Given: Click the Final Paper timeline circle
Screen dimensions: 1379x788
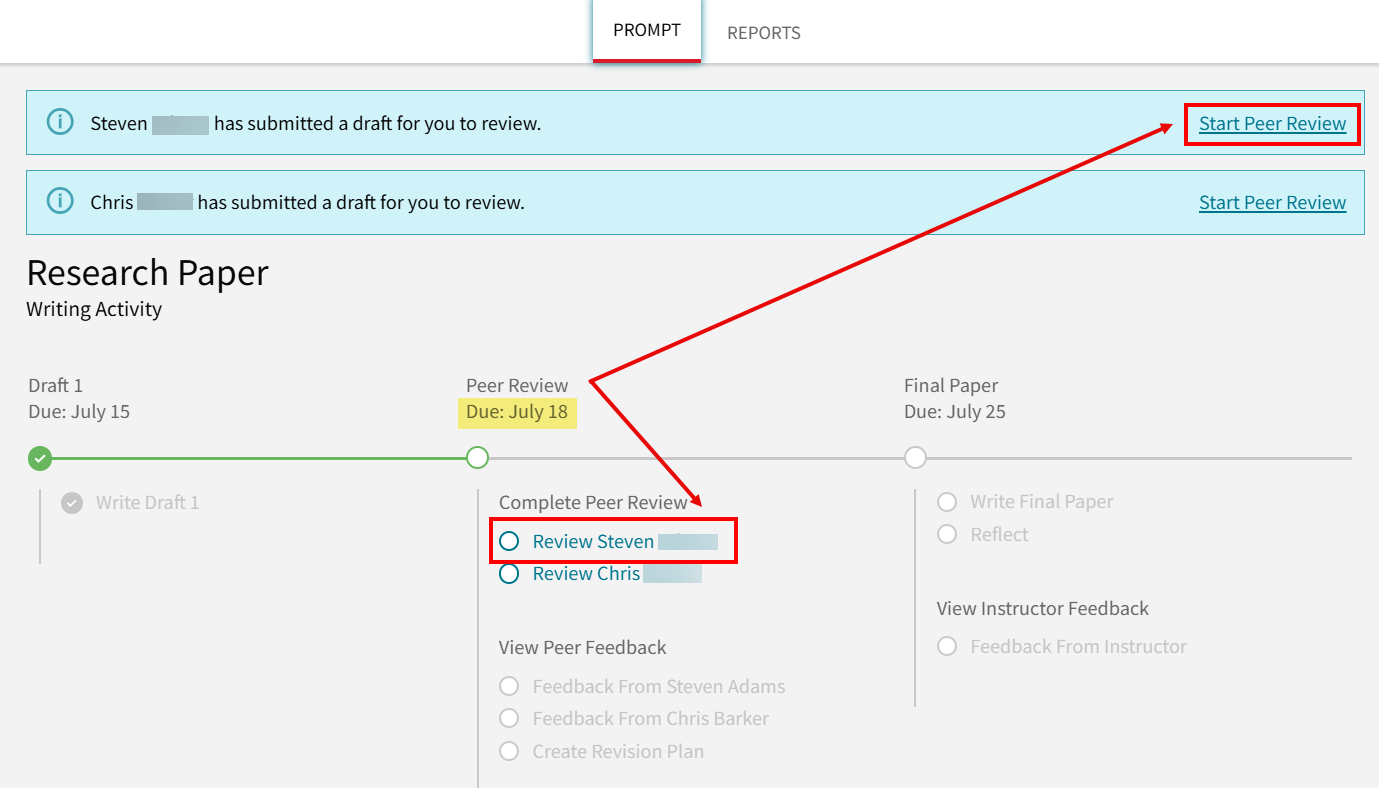Looking at the screenshot, I should (915, 458).
